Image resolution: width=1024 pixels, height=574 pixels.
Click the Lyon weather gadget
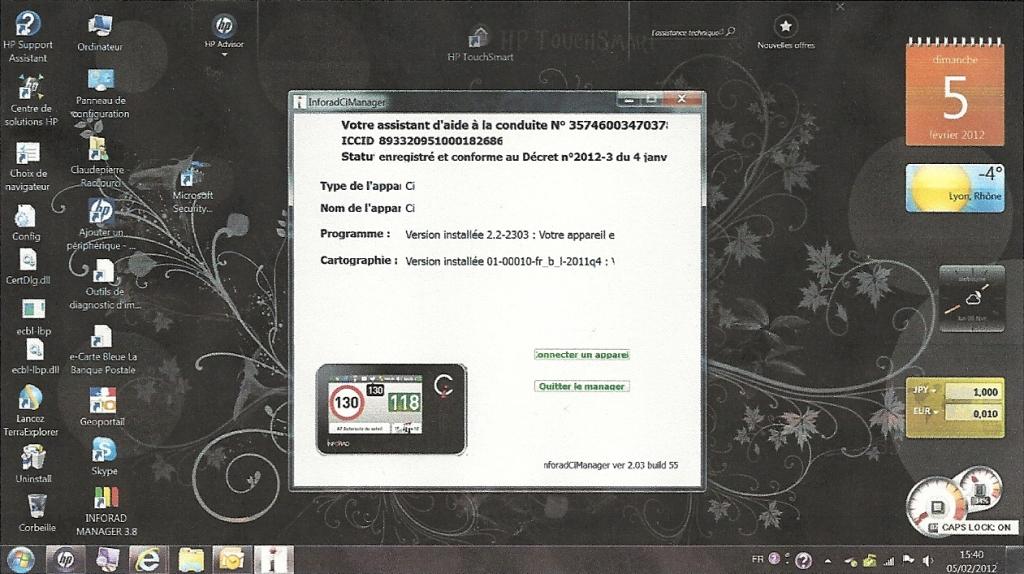coord(955,189)
